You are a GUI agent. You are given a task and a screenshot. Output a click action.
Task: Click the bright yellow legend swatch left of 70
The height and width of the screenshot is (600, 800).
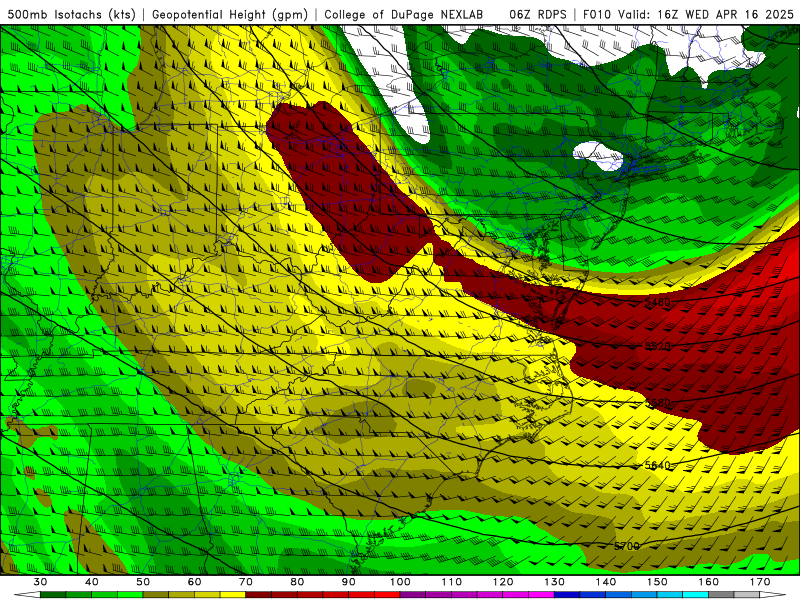click(x=233, y=594)
